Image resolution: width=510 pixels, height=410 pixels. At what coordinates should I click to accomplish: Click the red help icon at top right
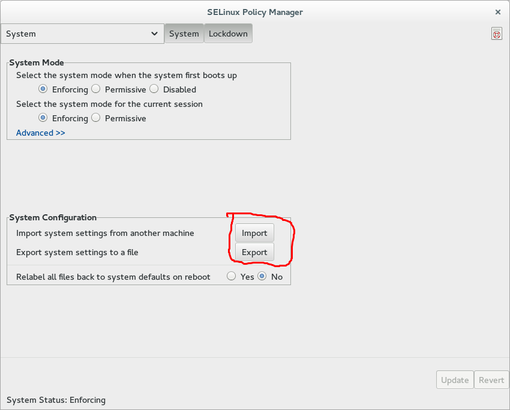496,34
